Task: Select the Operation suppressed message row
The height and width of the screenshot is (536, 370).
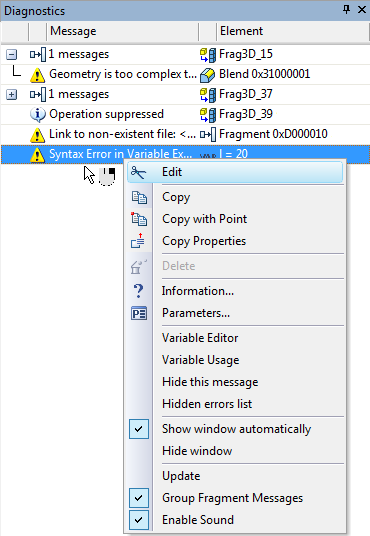Action: [185, 115]
